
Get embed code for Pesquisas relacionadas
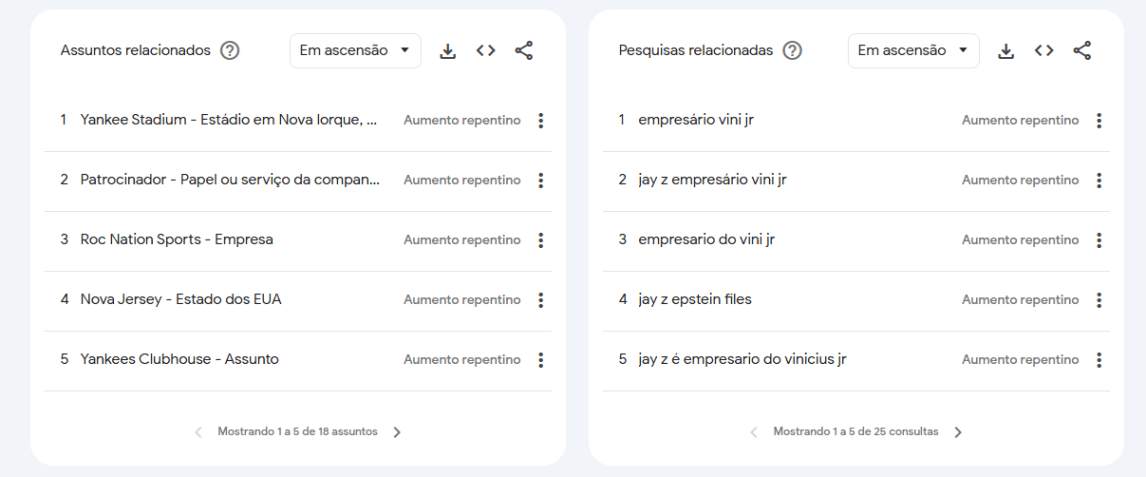point(1044,50)
